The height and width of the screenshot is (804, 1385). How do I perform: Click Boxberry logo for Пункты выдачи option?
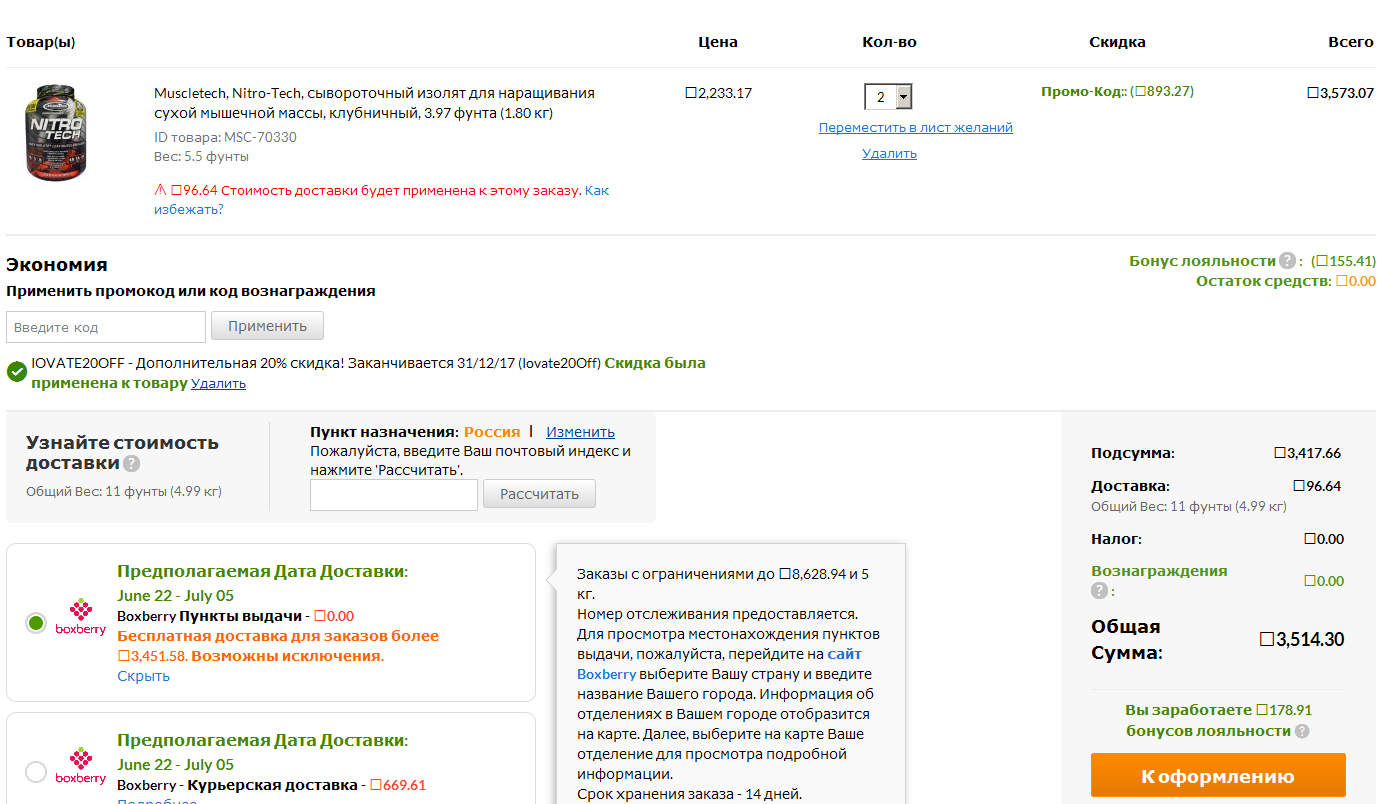[x=80, y=617]
